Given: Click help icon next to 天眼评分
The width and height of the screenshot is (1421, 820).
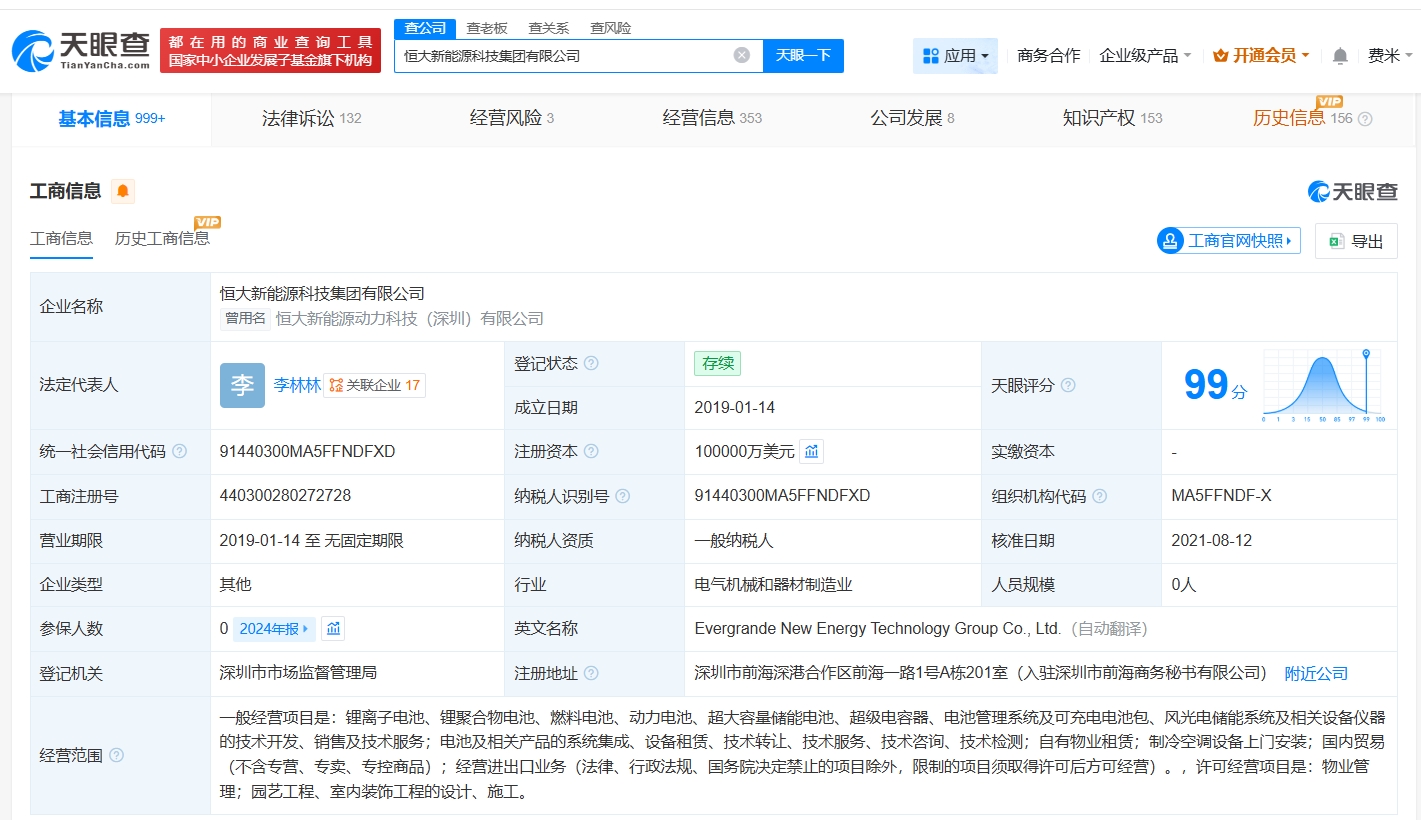Looking at the screenshot, I should point(1068,386).
